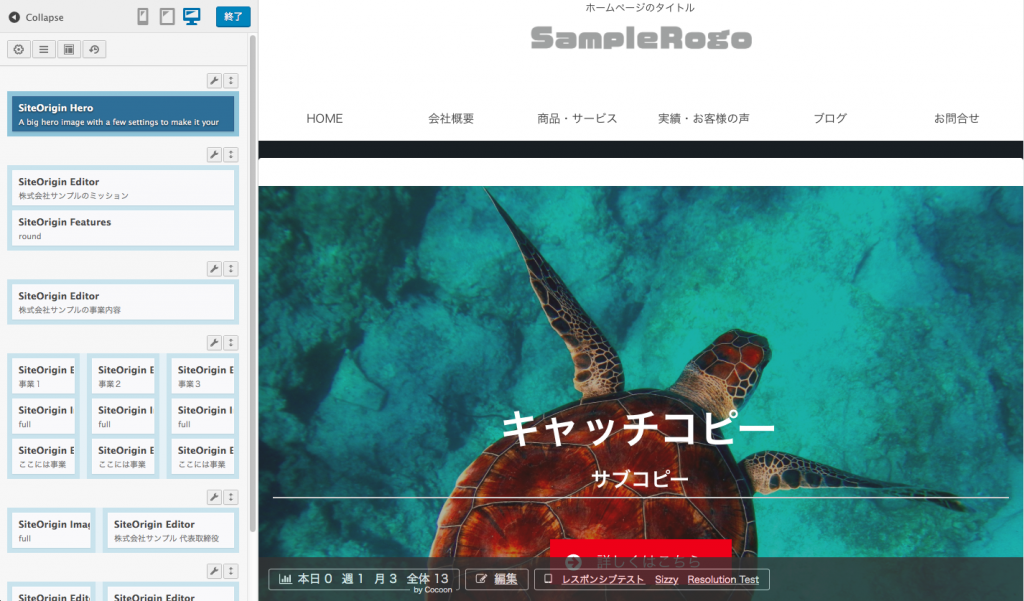Viewport: 1024px width, 601px height.
Task: Open the gear settings tool
Action: point(19,49)
